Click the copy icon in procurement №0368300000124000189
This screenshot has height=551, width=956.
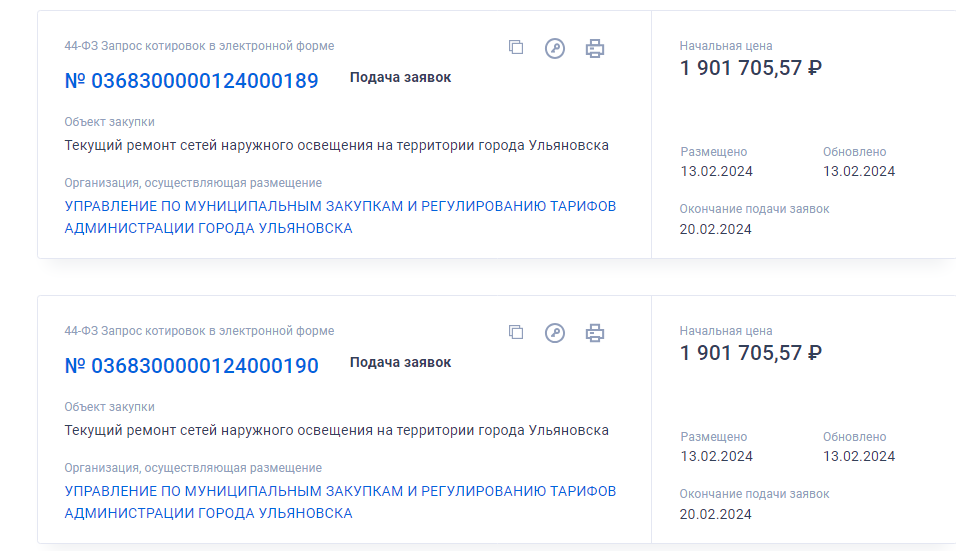click(x=516, y=48)
